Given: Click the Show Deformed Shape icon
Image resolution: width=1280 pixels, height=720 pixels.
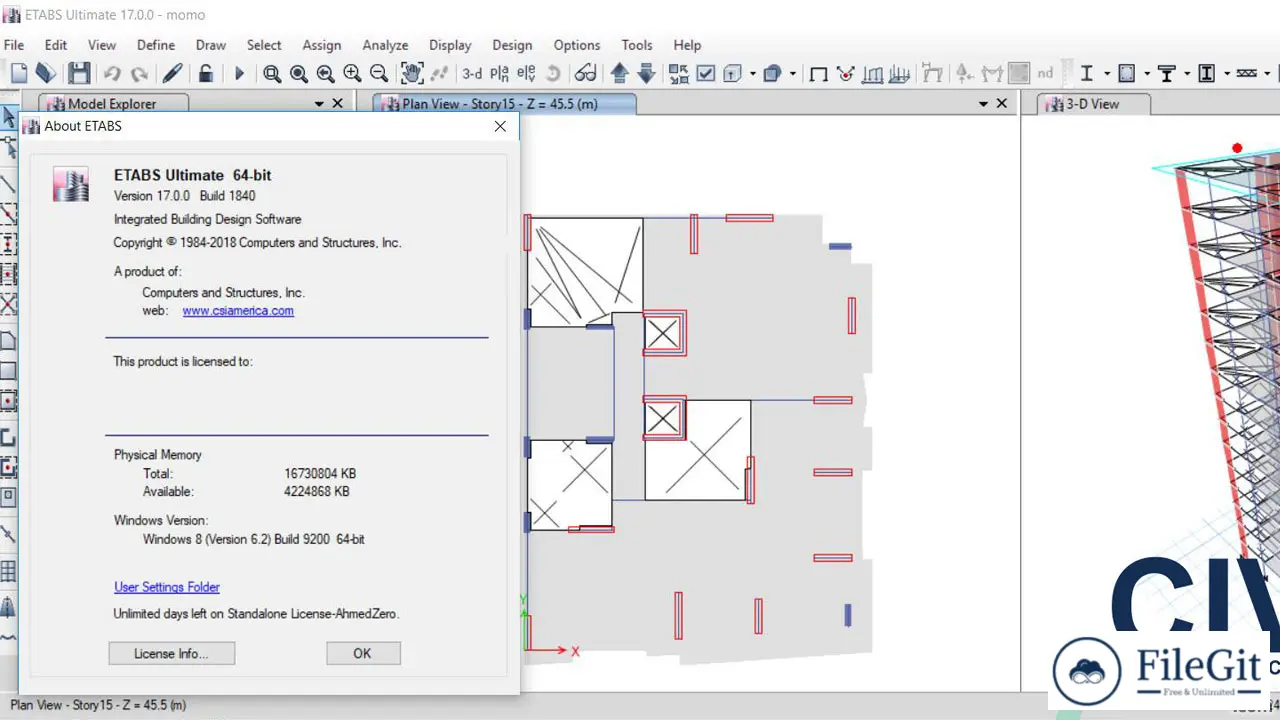Looking at the screenshot, I should tap(845, 73).
